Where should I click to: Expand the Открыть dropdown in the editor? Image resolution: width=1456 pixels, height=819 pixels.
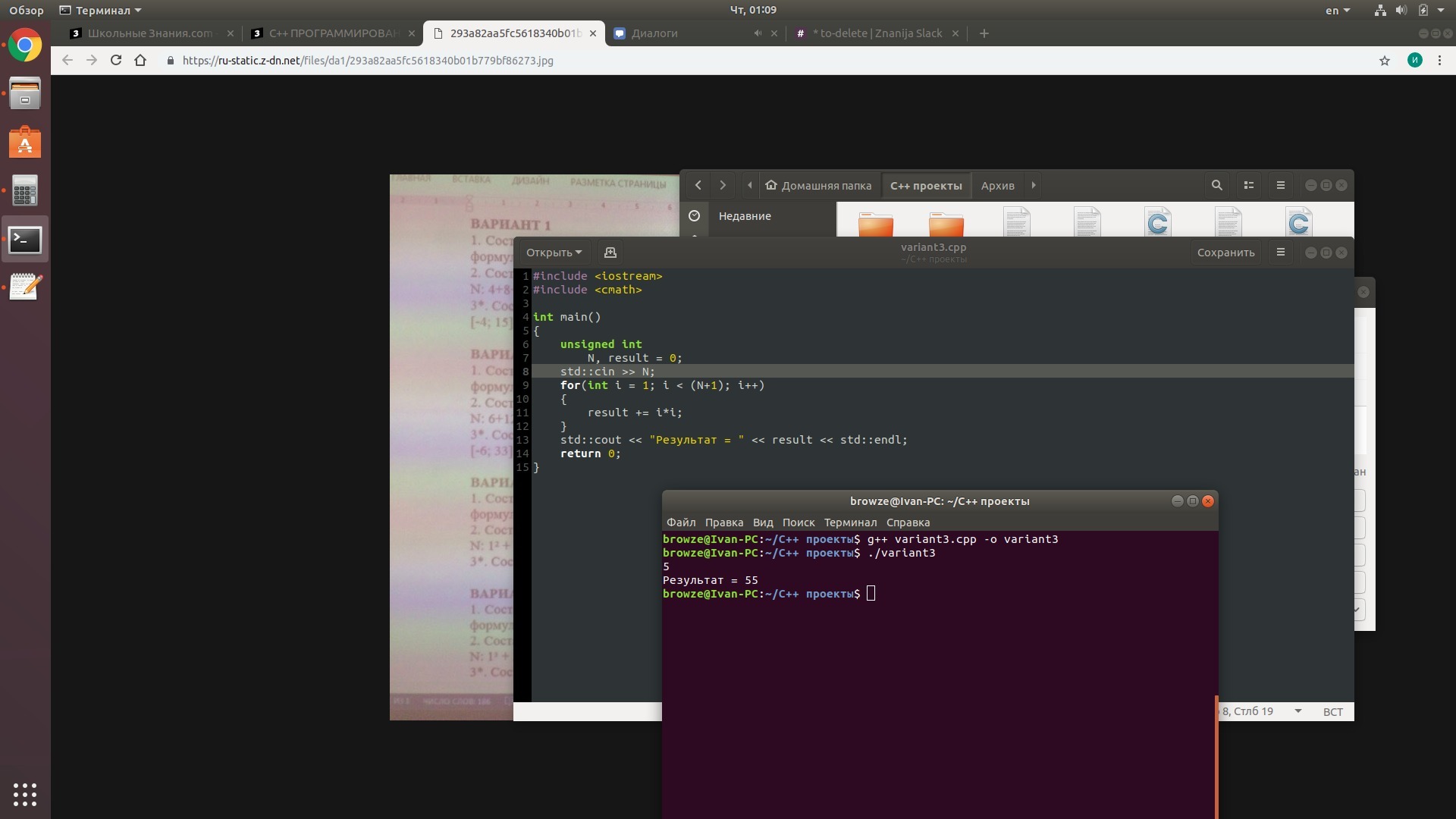(554, 253)
